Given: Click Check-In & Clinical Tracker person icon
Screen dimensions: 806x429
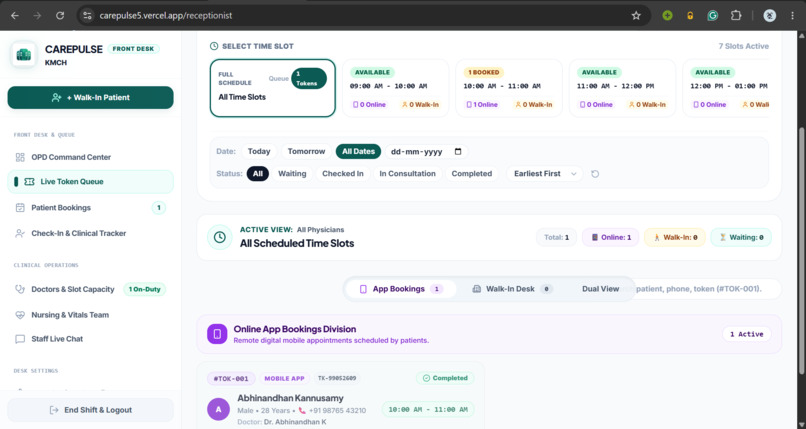Looking at the screenshot, I should click(x=20, y=233).
